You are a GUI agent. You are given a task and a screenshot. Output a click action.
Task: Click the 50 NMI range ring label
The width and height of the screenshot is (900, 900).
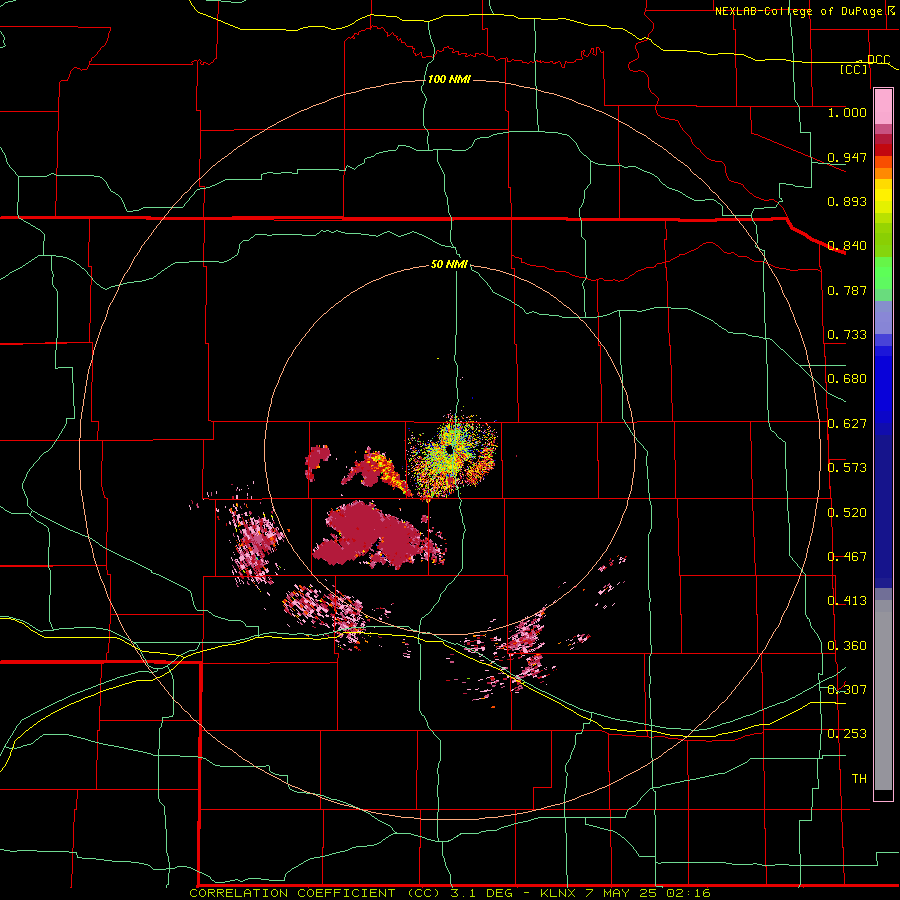click(x=449, y=264)
